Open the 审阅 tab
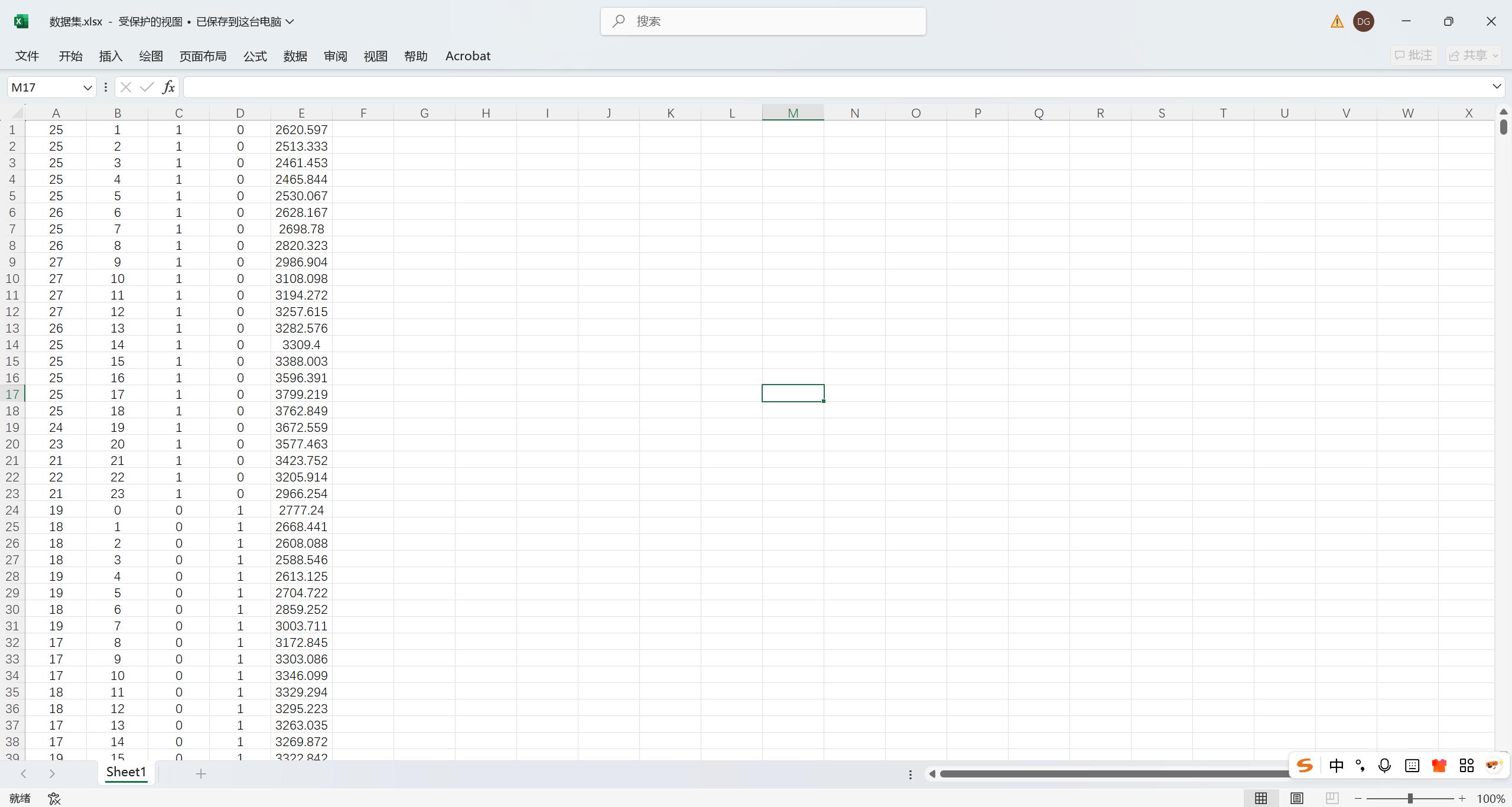Viewport: 1512px width, 807px height. [x=335, y=56]
